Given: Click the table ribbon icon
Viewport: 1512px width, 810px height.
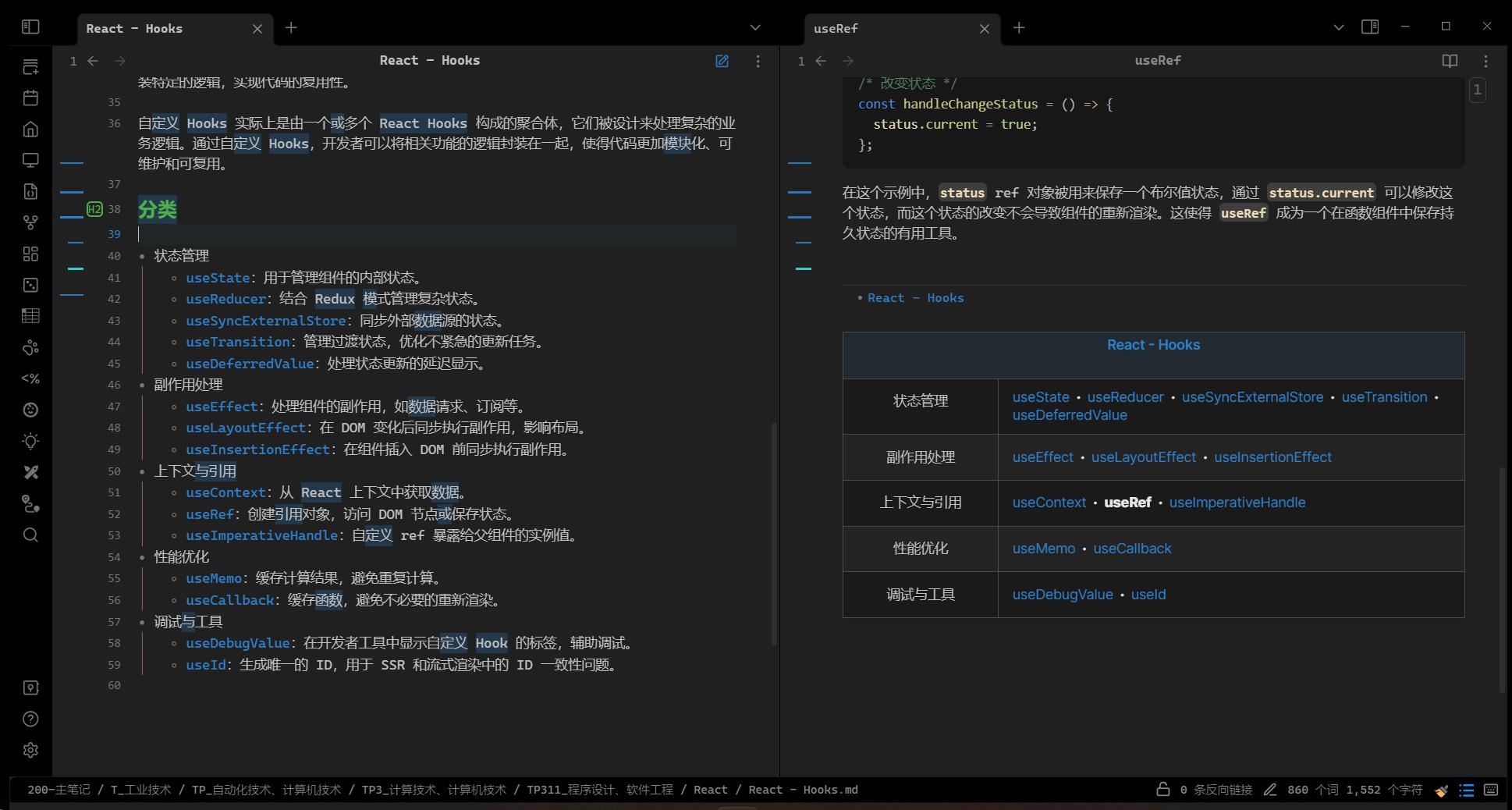Looking at the screenshot, I should [x=30, y=316].
